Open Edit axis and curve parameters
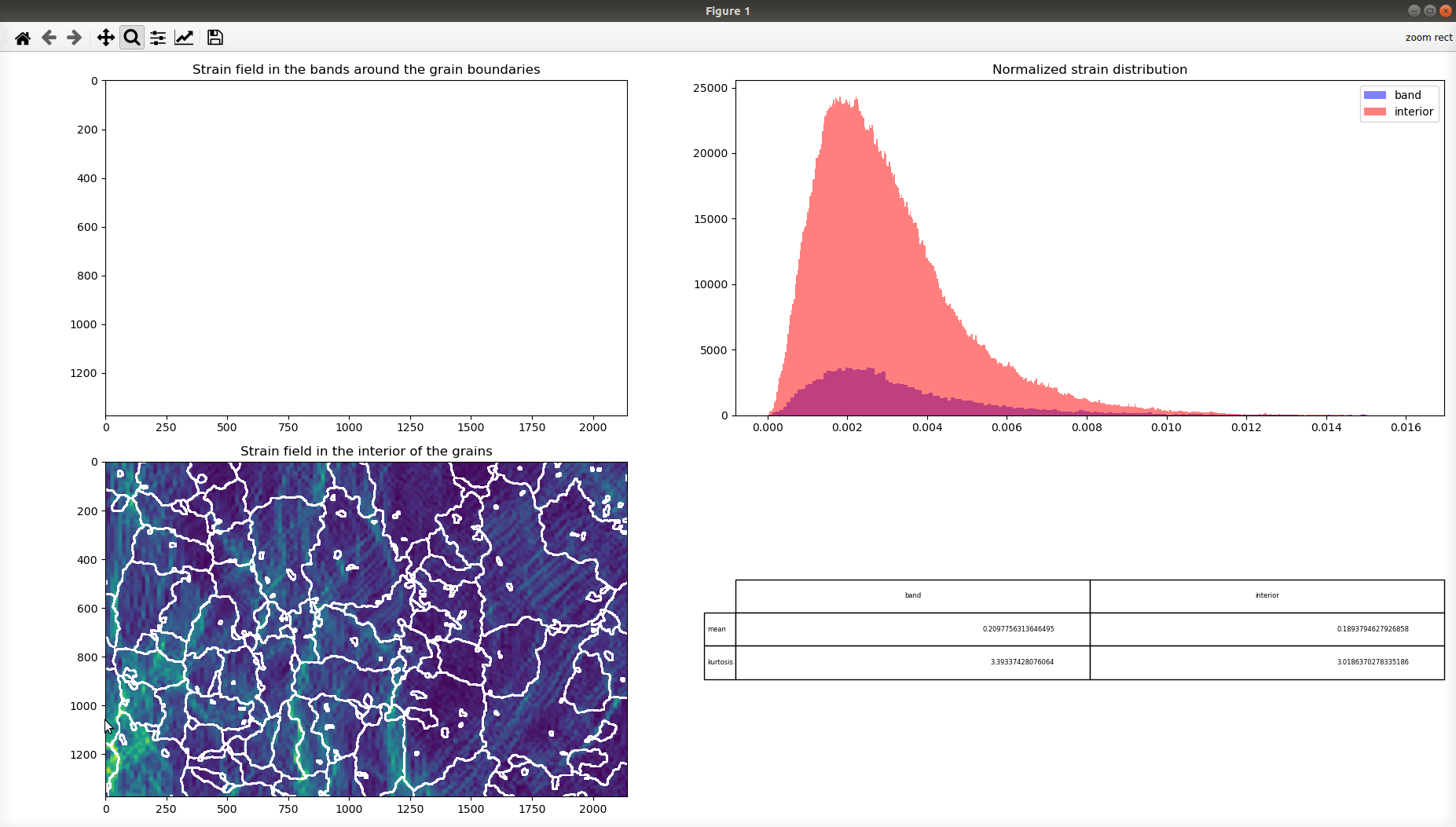Viewport: 1456px width, 827px height. pyautogui.click(x=184, y=38)
